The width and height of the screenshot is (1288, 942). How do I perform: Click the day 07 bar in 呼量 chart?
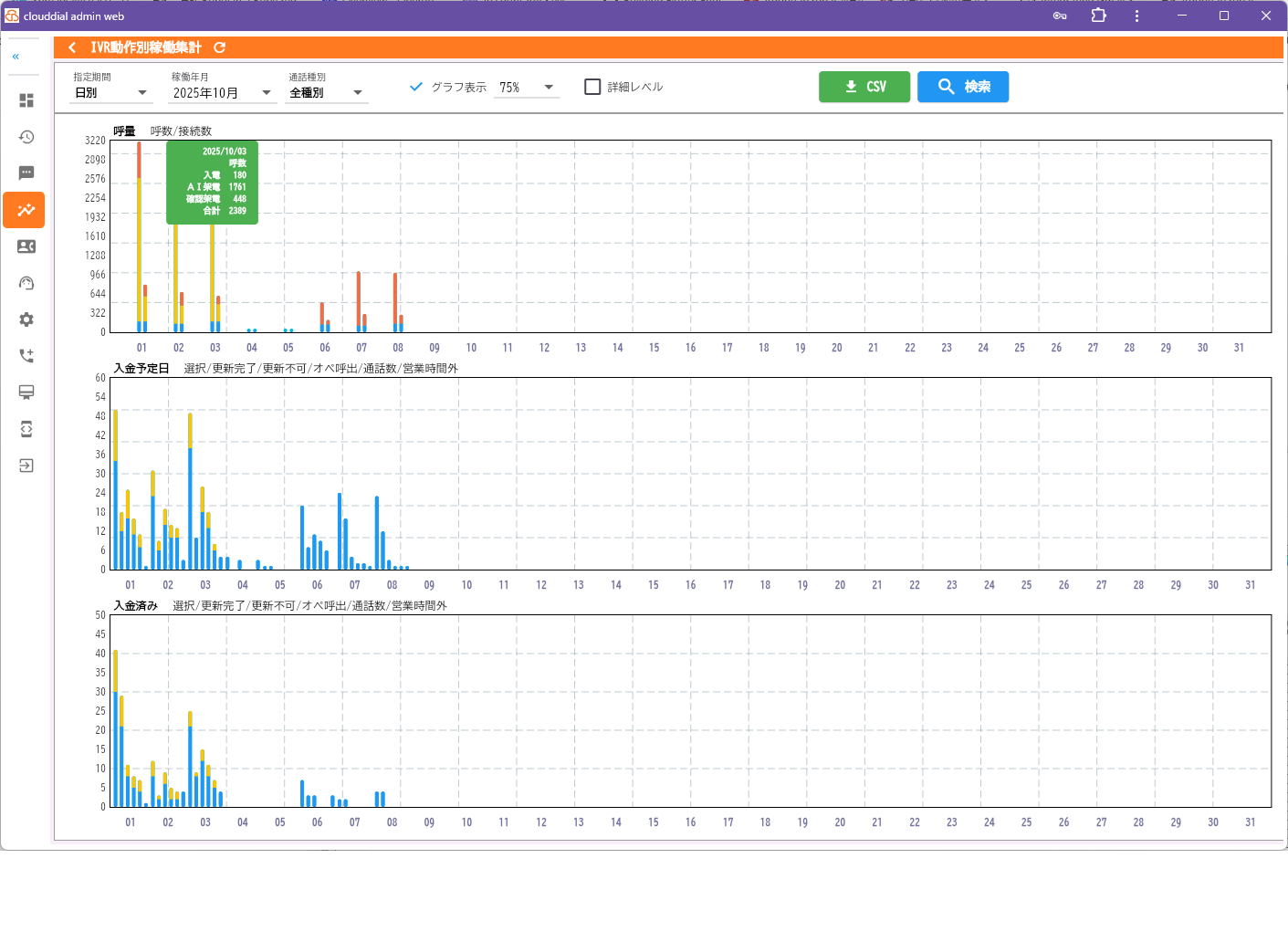tap(359, 301)
